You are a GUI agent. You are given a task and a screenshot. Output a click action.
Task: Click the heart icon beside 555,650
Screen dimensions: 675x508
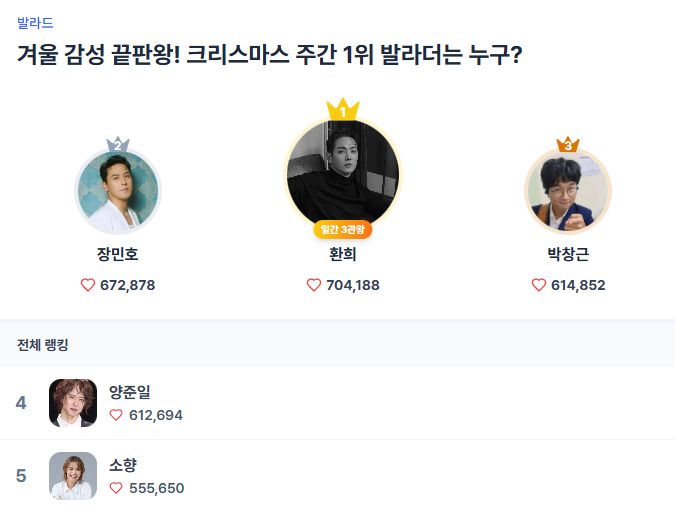116,488
